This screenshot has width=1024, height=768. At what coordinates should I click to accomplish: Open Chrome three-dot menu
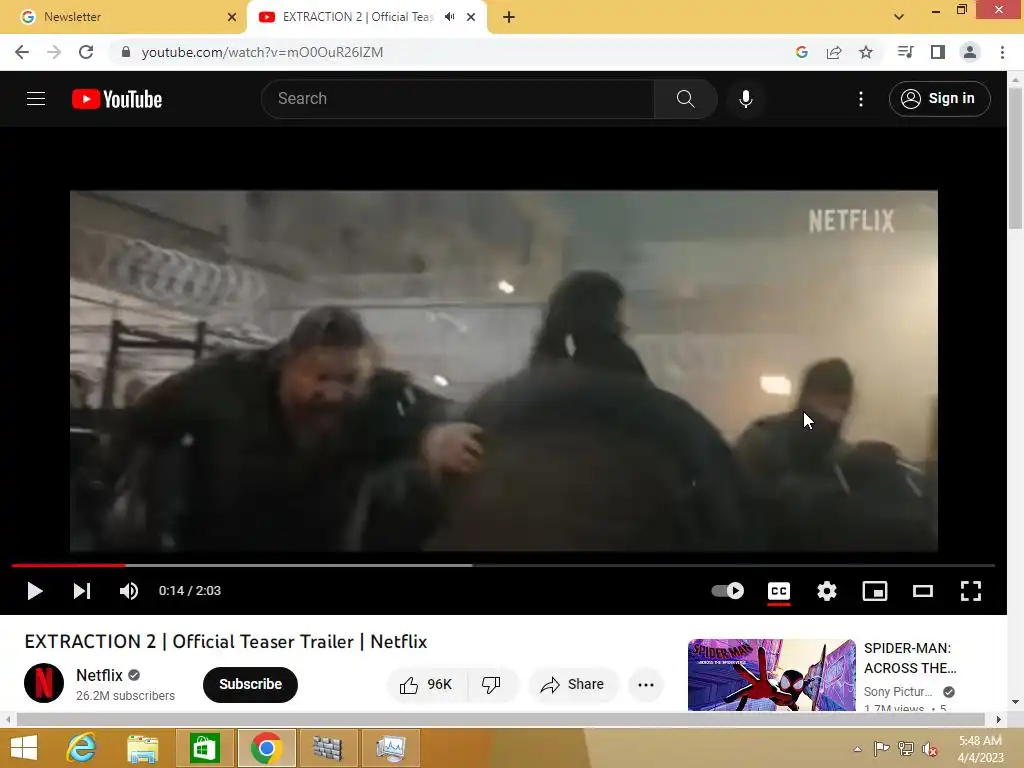coord(1002,52)
